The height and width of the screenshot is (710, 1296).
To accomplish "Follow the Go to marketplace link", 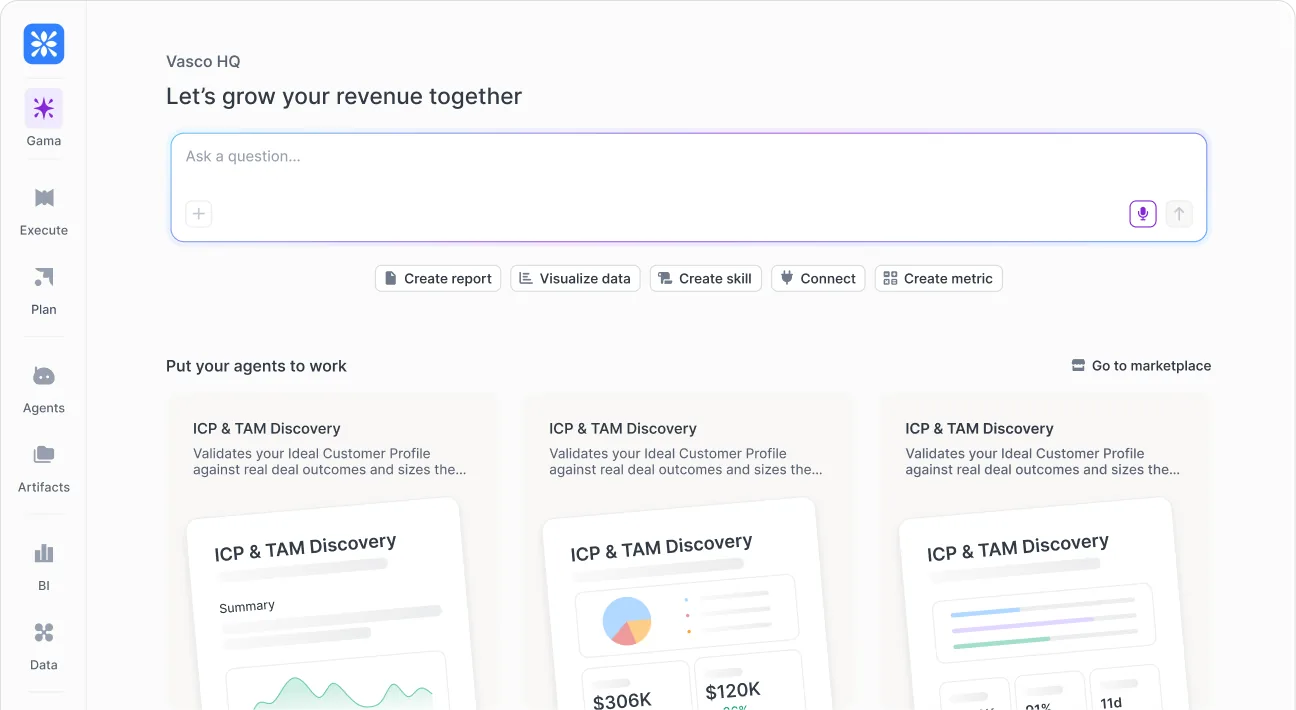I will pyautogui.click(x=1141, y=366).
